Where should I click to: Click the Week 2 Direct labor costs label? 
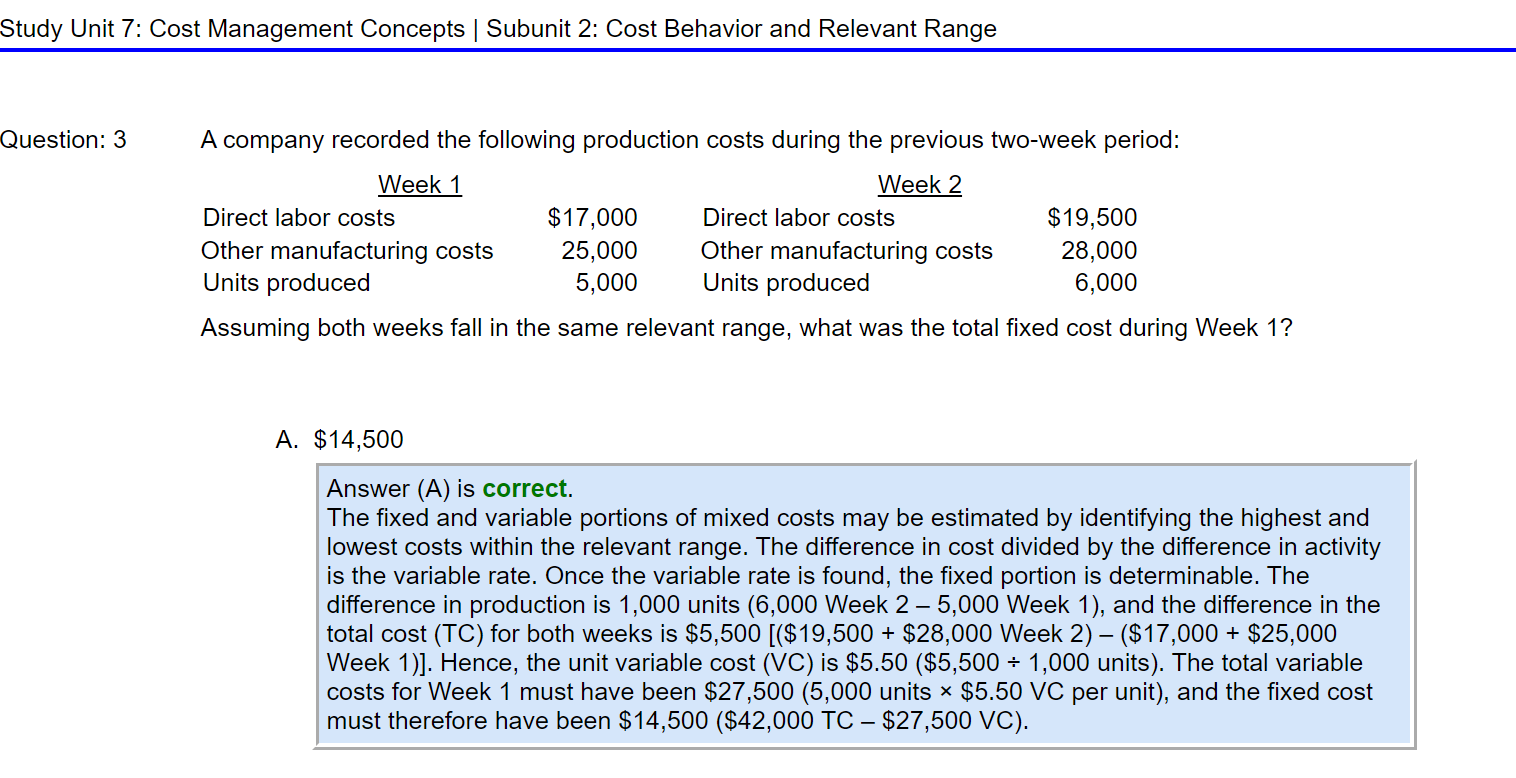pyautogui.click(x=799, y=218)
